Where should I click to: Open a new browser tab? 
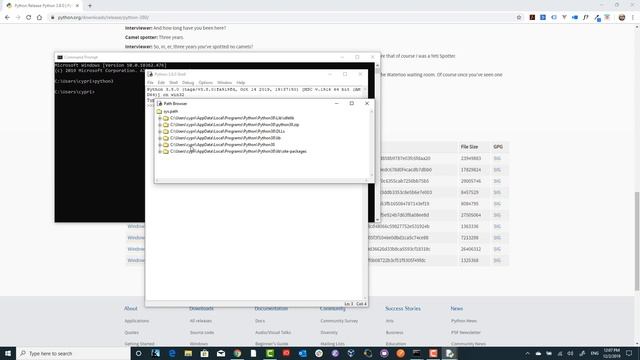(90, 6)
